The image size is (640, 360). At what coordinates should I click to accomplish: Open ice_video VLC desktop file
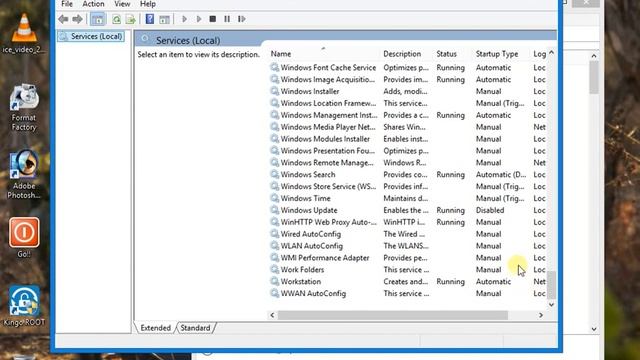[x=24, y=33]
